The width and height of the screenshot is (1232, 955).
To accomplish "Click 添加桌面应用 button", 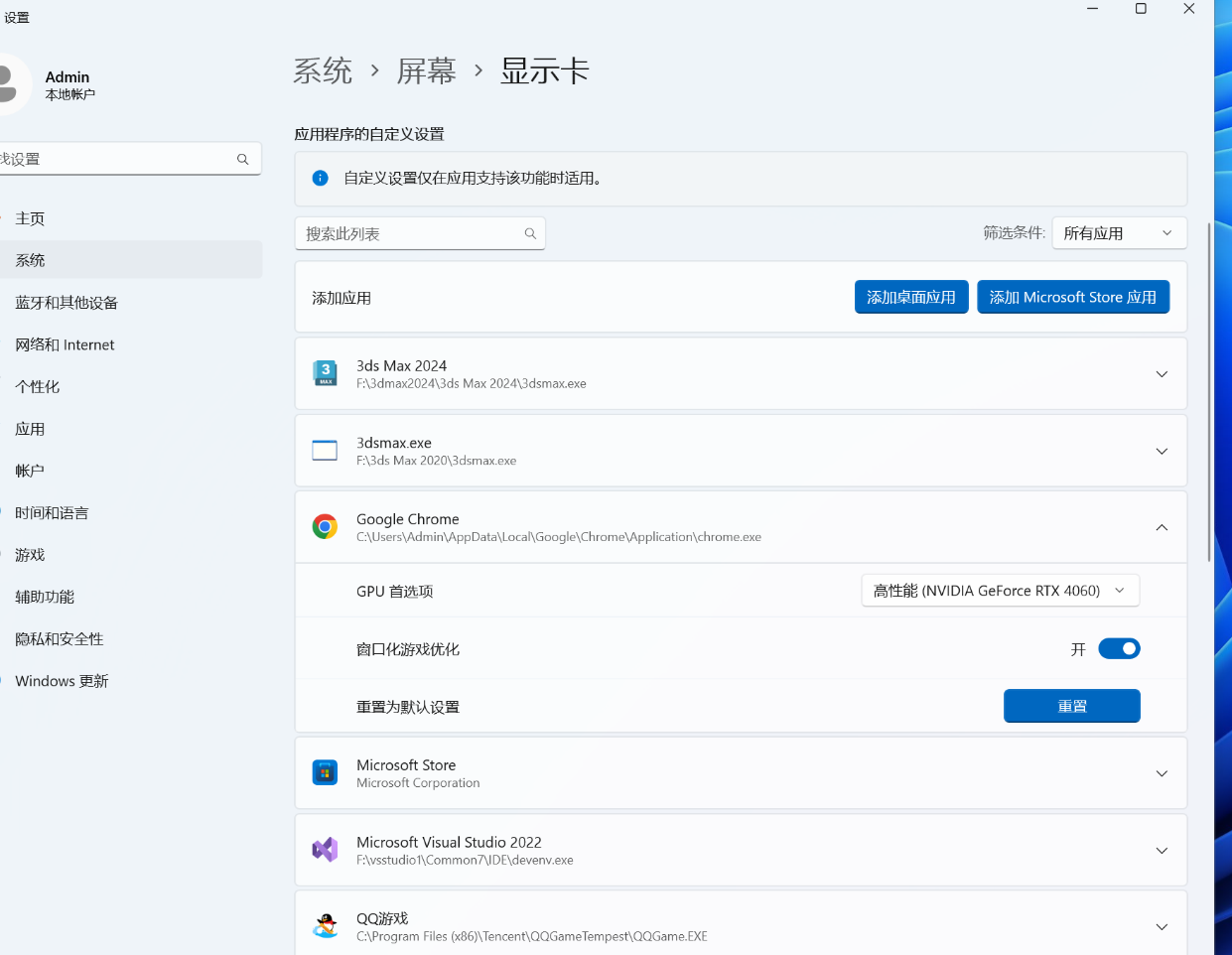I will click(x=911, y=297).
